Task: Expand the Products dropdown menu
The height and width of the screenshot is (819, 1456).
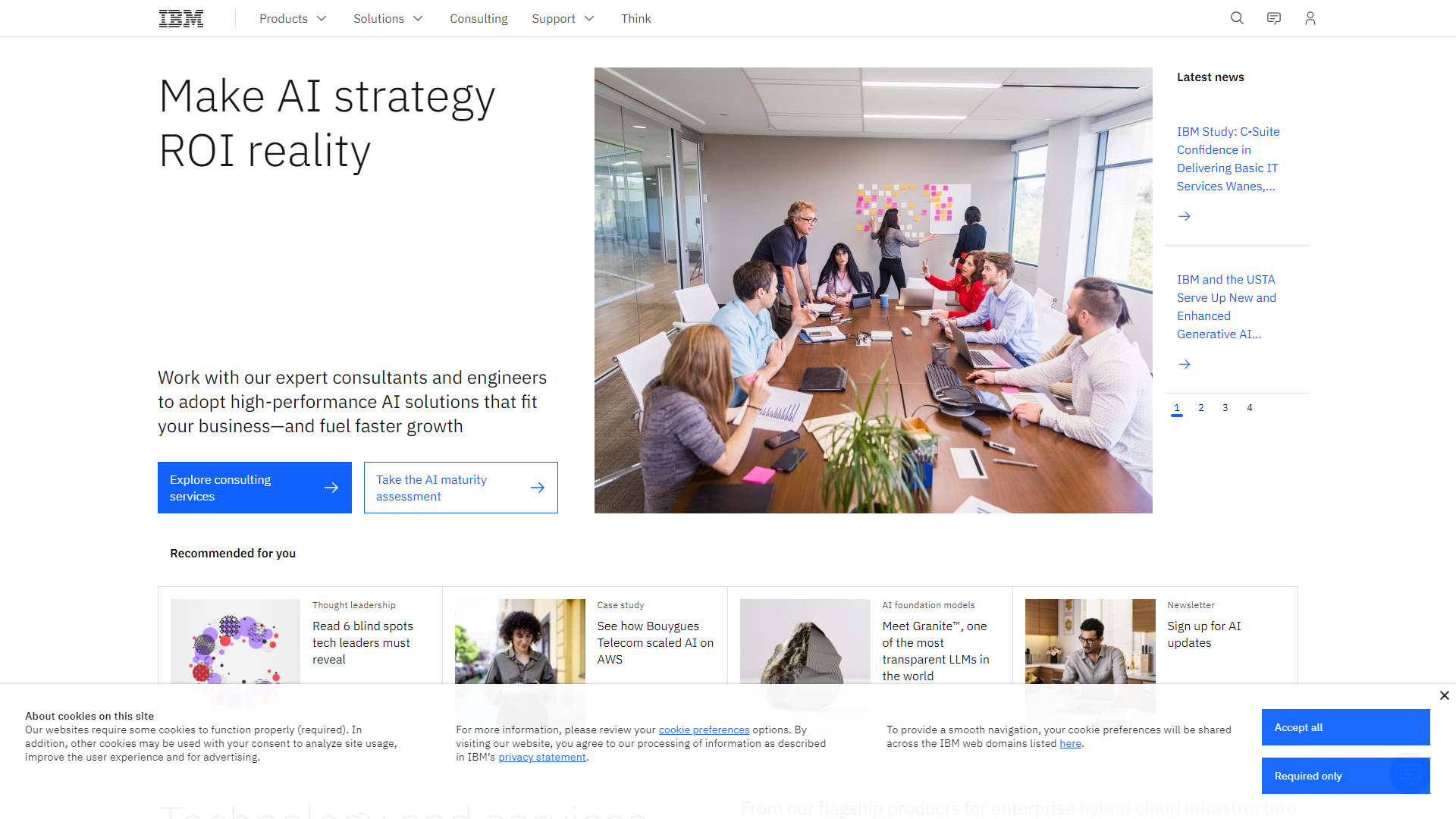Action: tap(292, 18)
